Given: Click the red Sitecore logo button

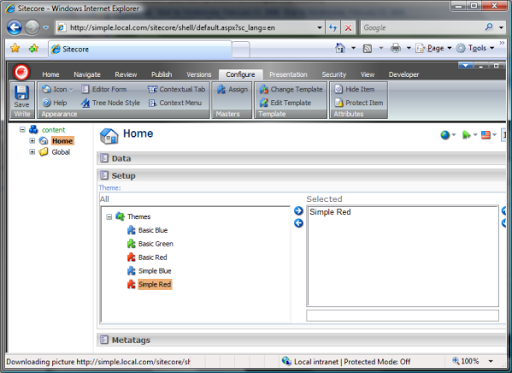Looking at the screenshot, I should click(22, 72).
